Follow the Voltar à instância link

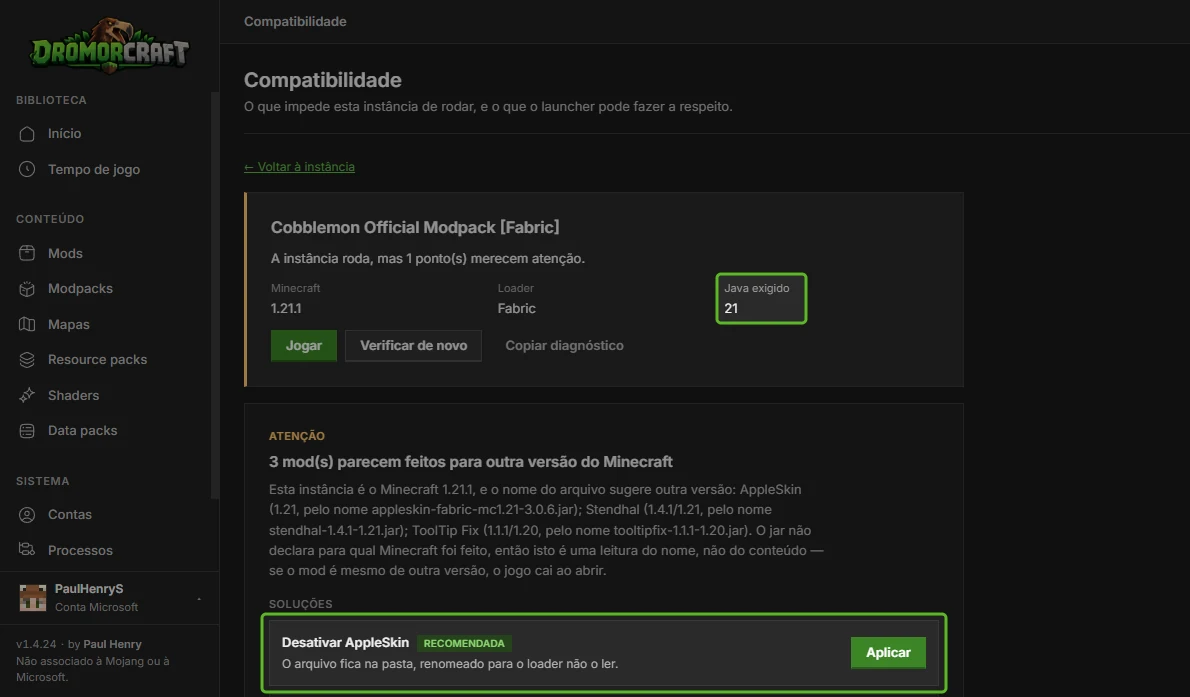[x=299, y=167]
